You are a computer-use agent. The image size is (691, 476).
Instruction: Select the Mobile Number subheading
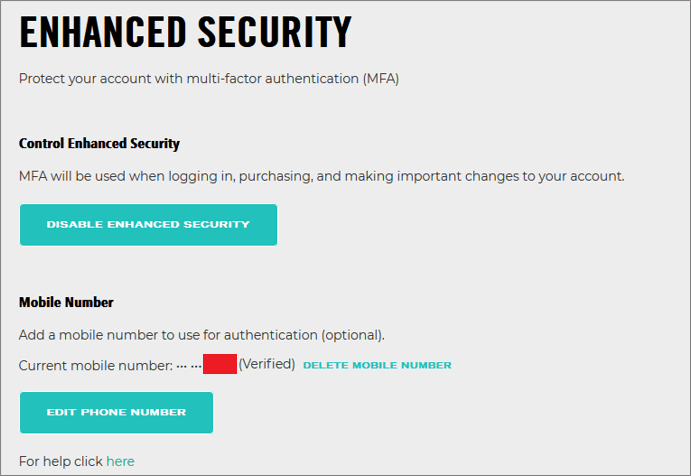pos(66,302)
